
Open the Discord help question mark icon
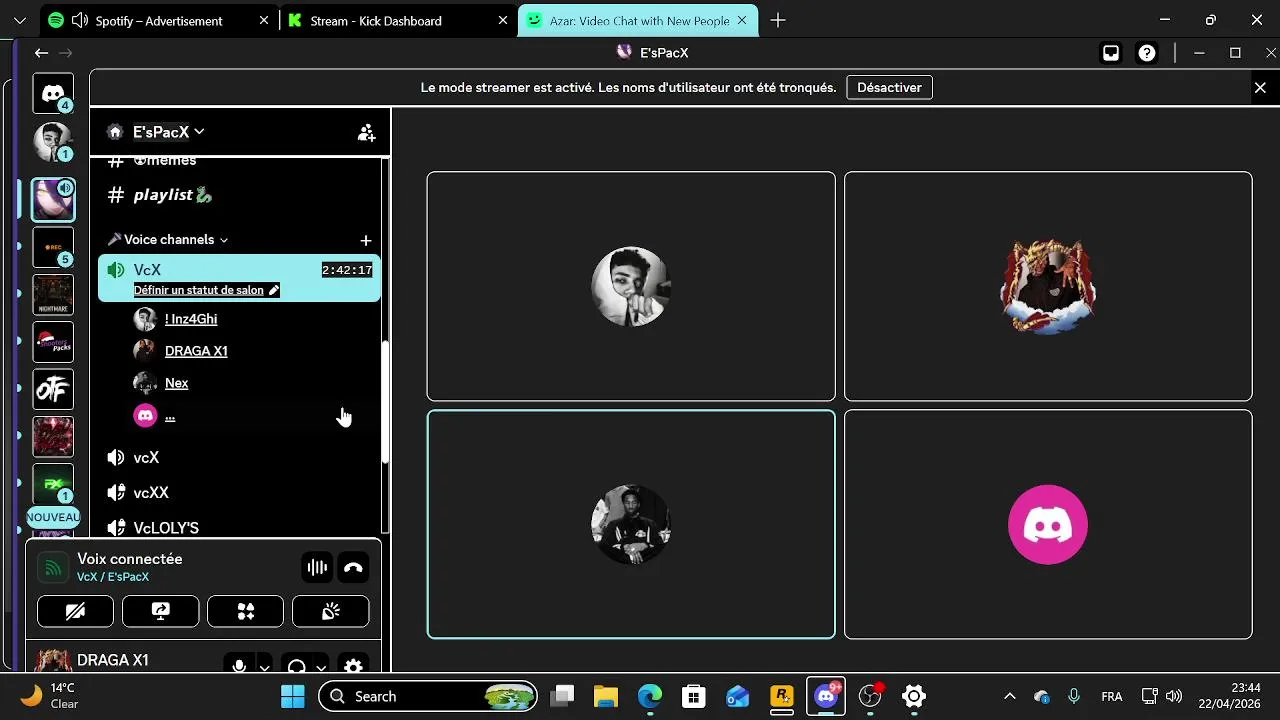[1147, 53]
